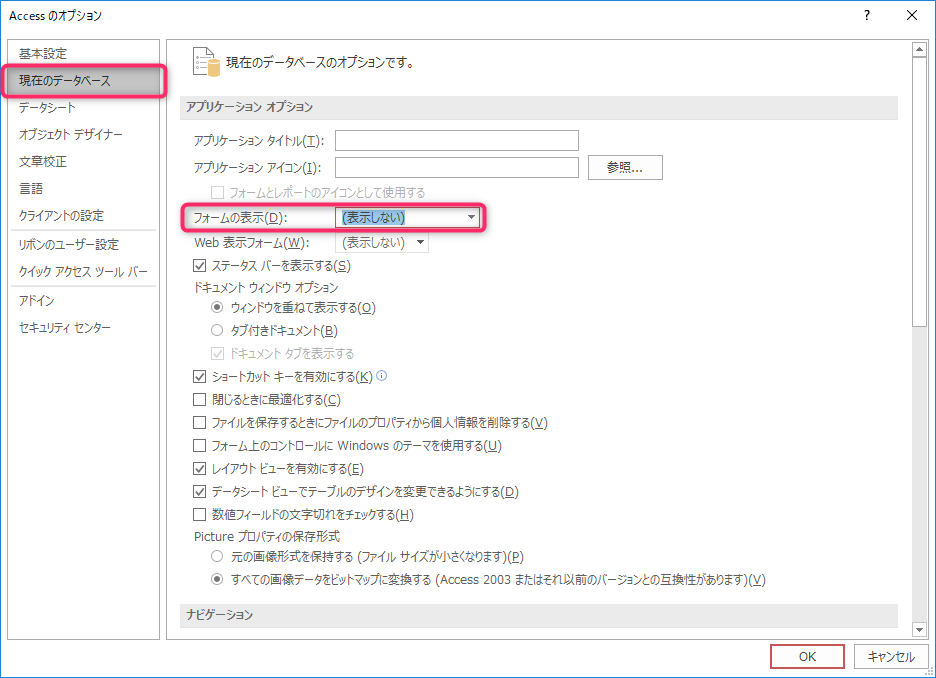Image resolution: width=936 pixels, height=678 pixels.
Task: Toggle ショートカット キーを有効にする checkbox
Action: tap(199, 377)
